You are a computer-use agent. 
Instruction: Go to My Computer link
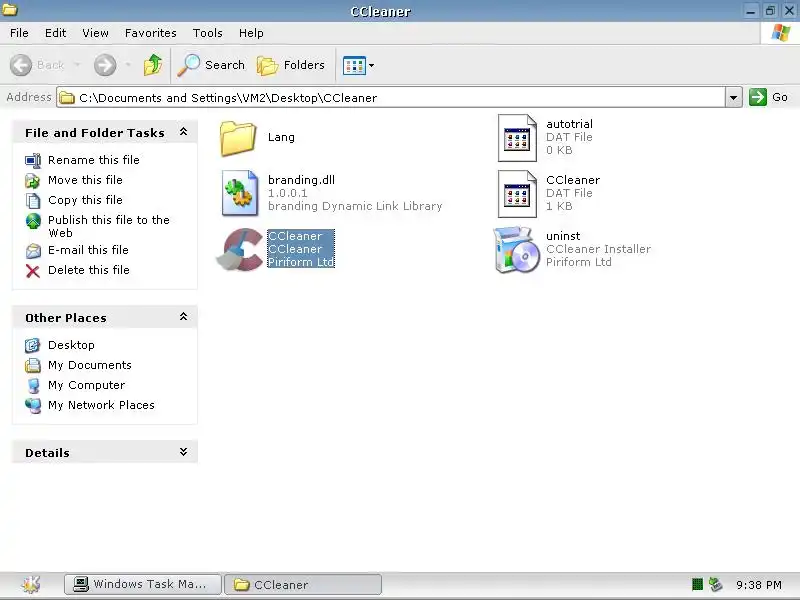[87, 385]
